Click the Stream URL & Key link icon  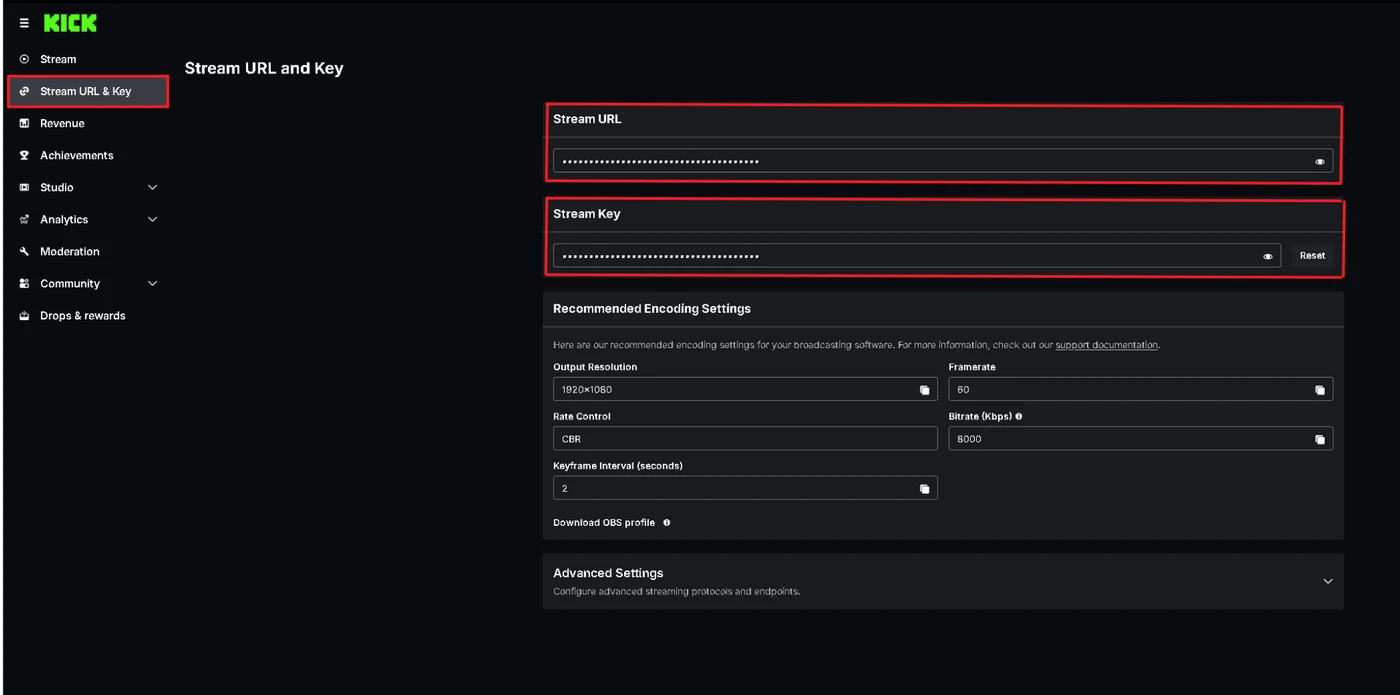24,91
